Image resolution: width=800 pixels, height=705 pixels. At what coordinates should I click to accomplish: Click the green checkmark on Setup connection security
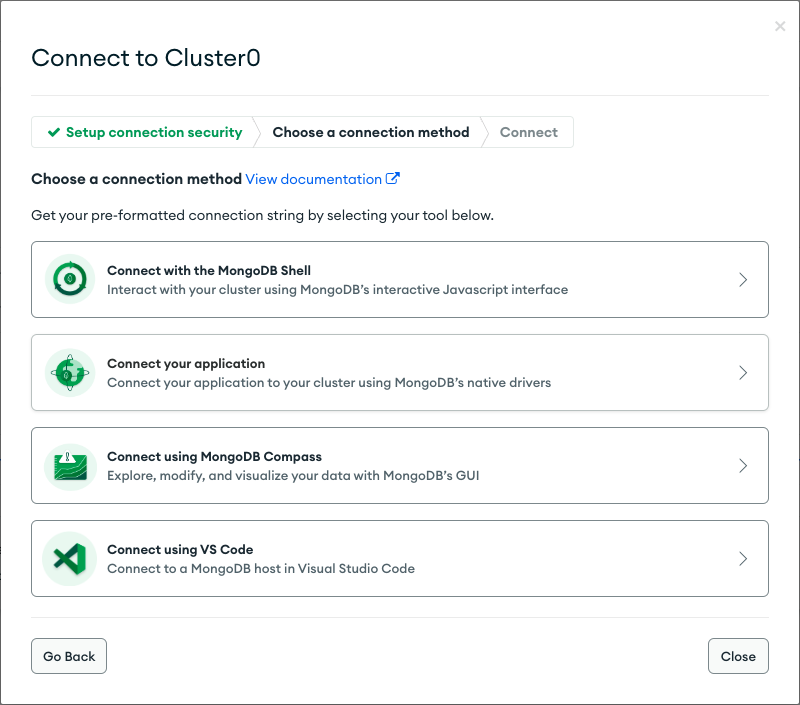pyautogui.click(x=54, y=133)
